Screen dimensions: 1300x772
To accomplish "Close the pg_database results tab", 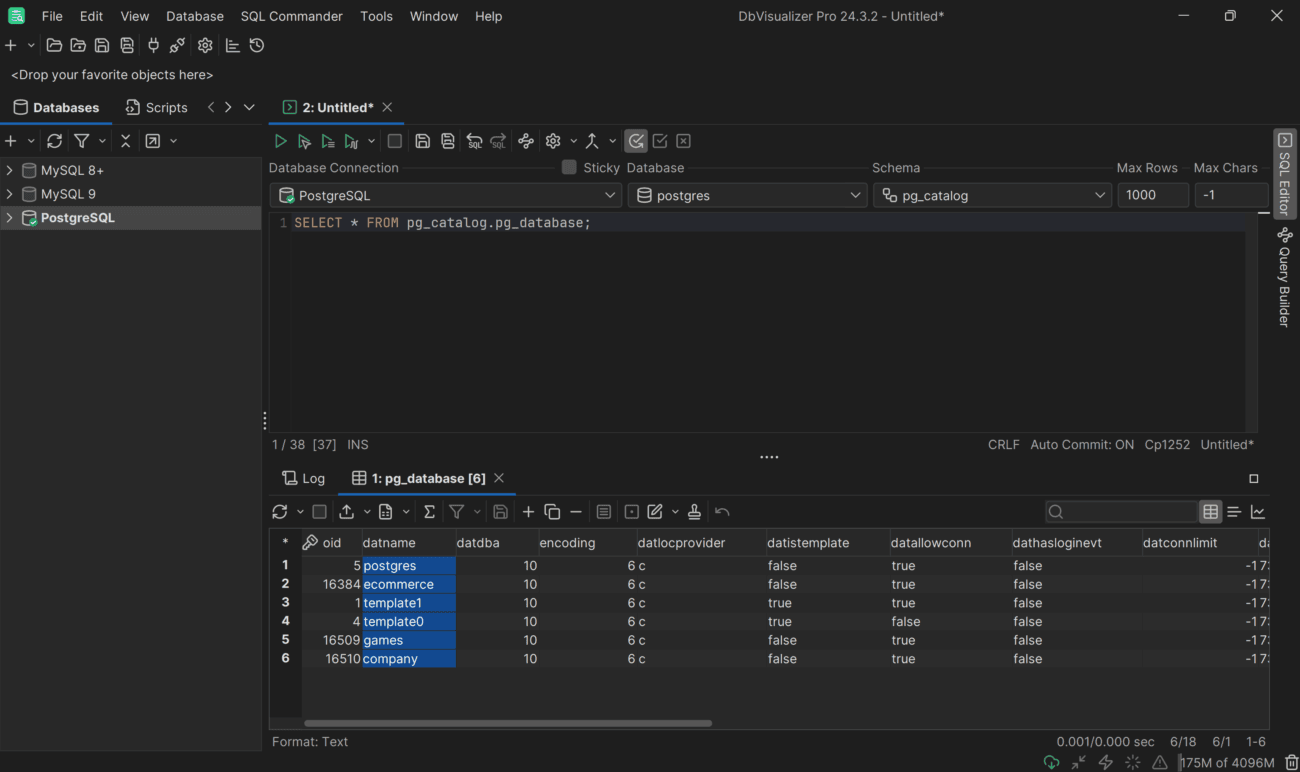I will click(x=499, y=478).
